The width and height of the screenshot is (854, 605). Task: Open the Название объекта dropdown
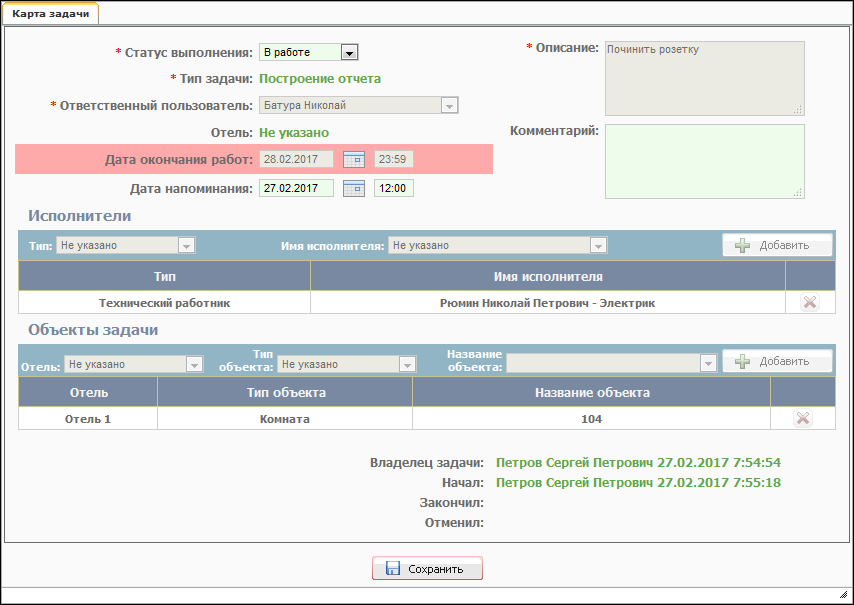(x=708, y=363)
